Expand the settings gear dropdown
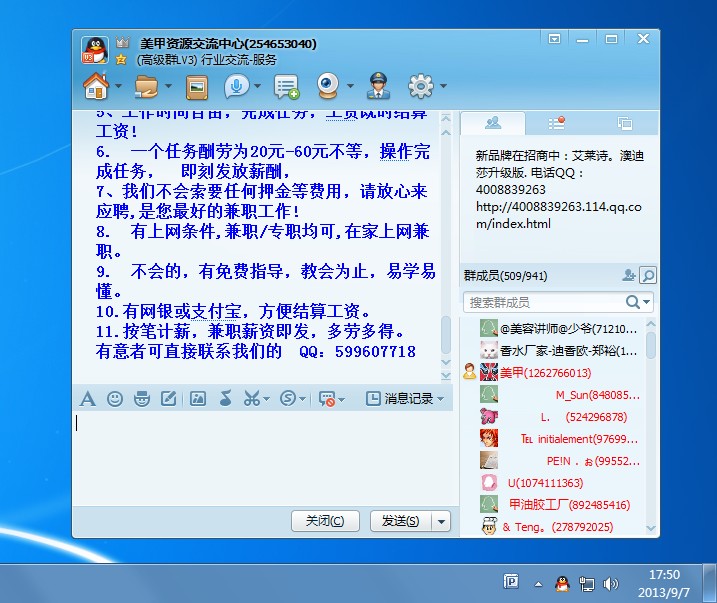Viewport: 717px width, 603px height. 441,88
